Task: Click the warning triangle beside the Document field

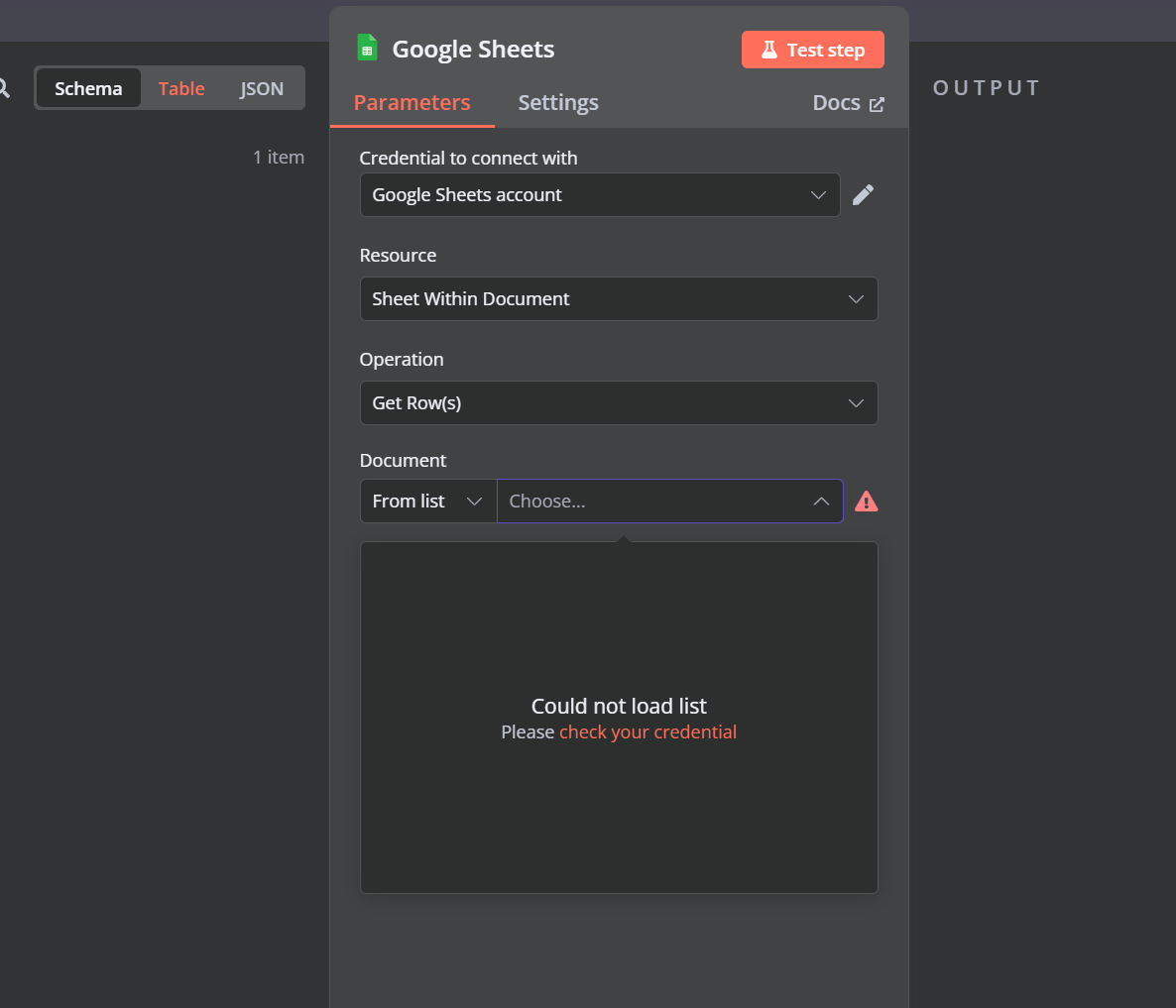Action: [866, 501]
